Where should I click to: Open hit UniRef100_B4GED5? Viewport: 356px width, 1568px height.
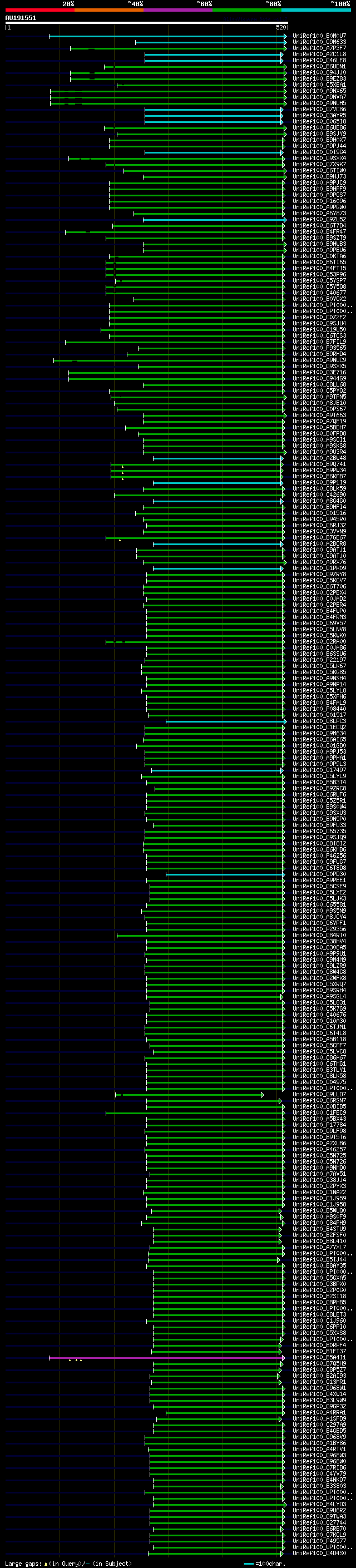pos(319,1431)
